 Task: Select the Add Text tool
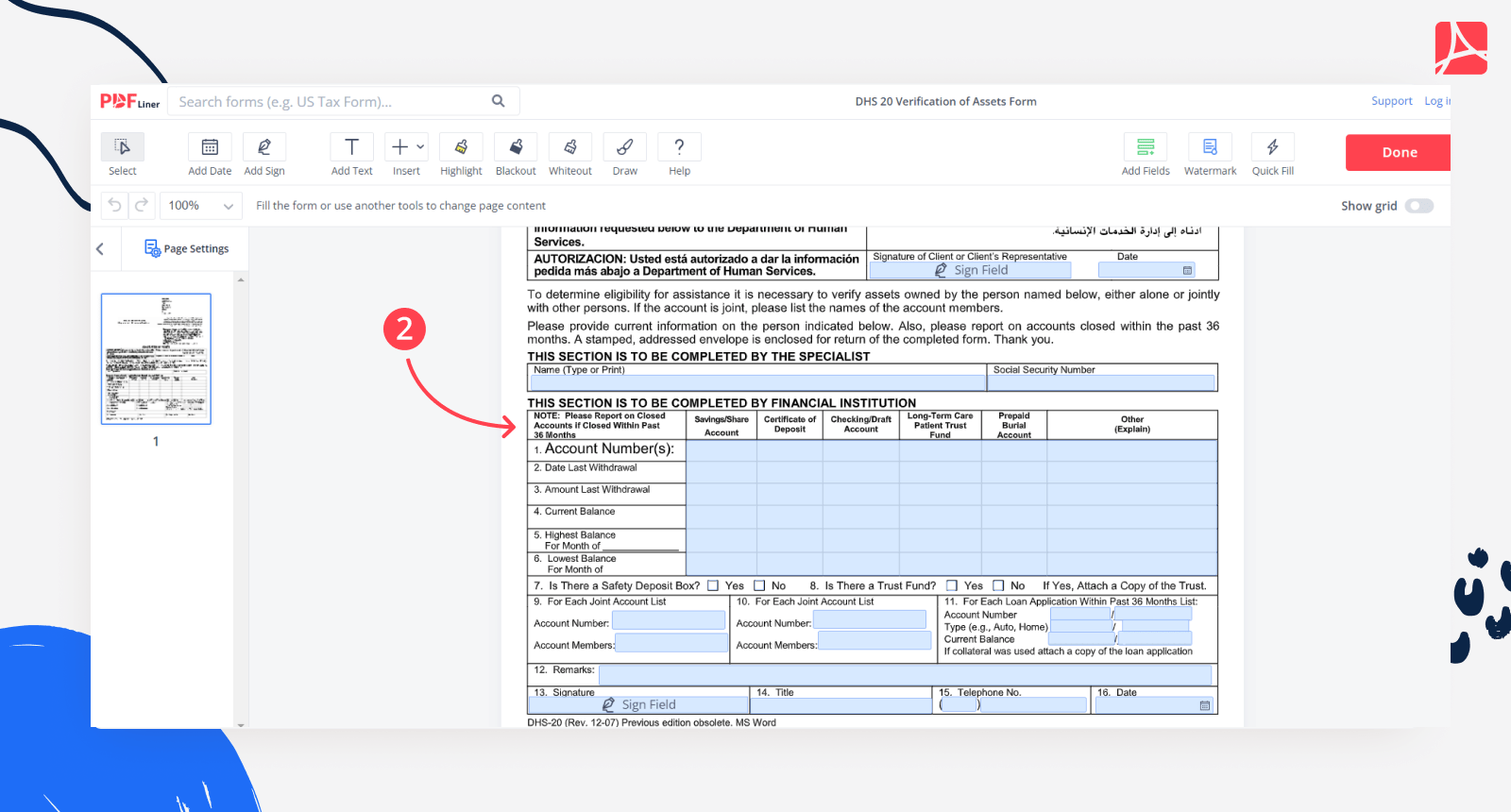click(x=351, y=148)
